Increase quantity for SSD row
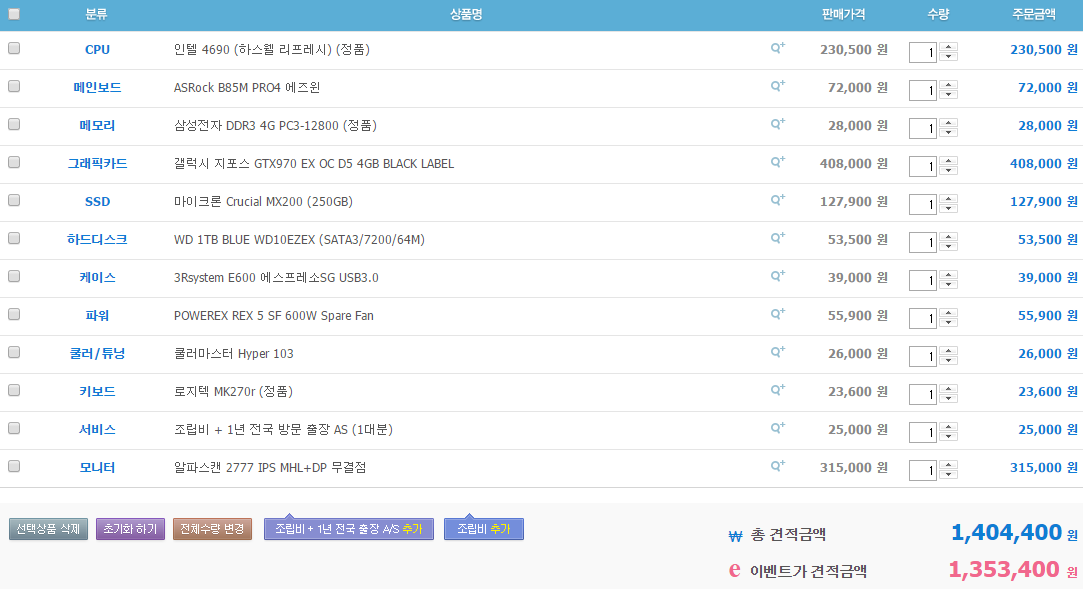The width and height of the screenshot is (1083, 589). point(948,199)
